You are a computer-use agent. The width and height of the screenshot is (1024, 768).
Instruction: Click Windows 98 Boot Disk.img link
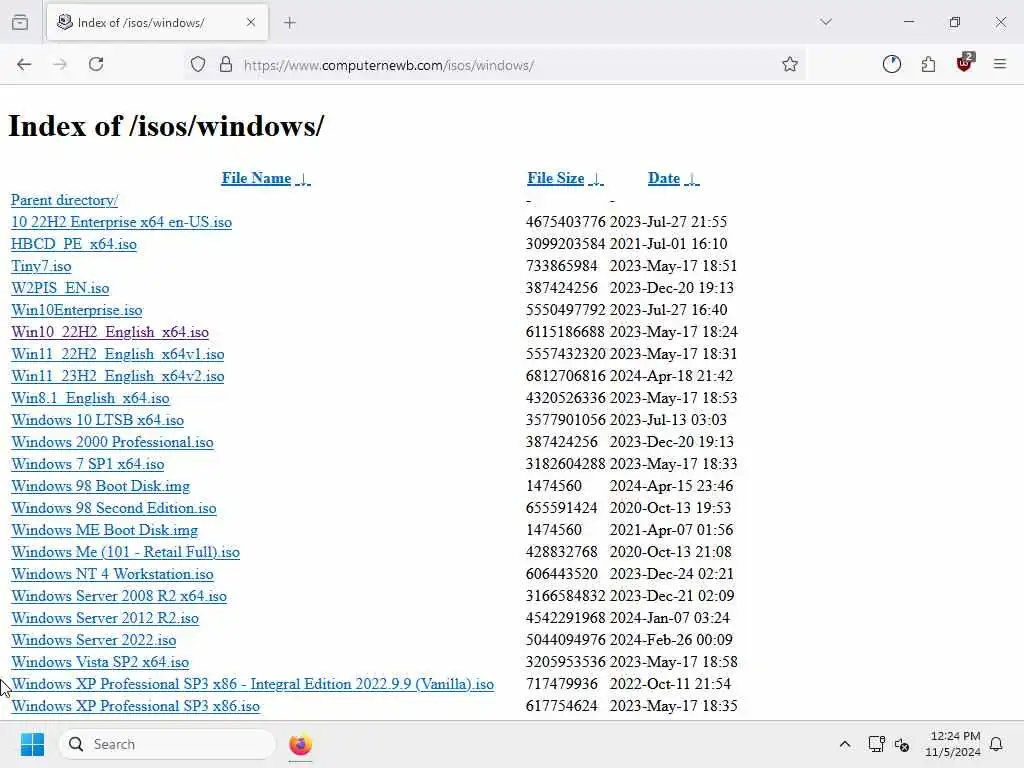[x=101, y=486]
